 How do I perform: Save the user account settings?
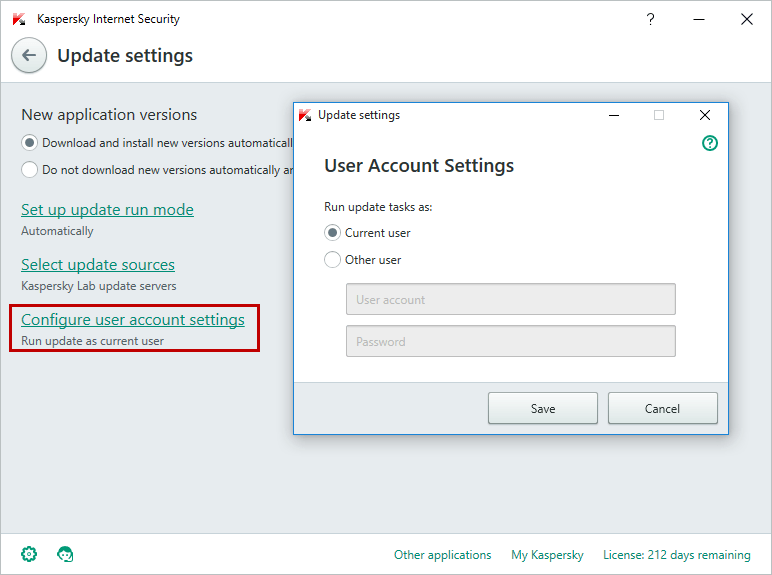coord(543,408)
